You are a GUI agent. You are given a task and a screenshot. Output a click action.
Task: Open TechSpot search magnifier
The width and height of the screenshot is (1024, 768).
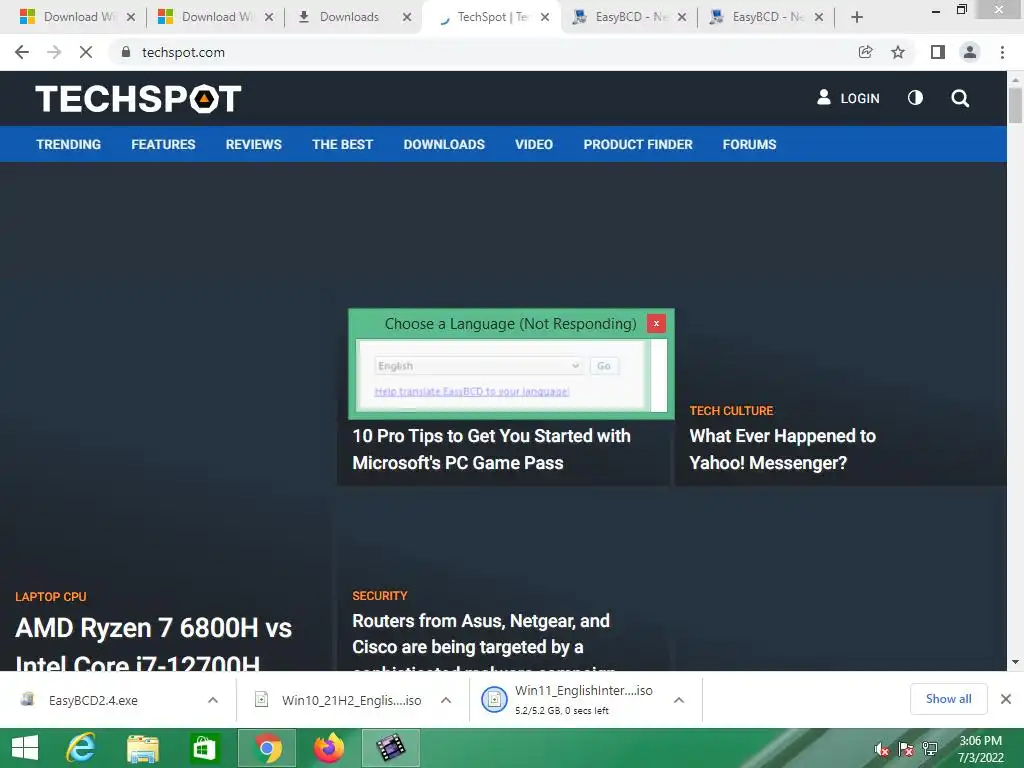pyautogui.click(x=960, y=99)
